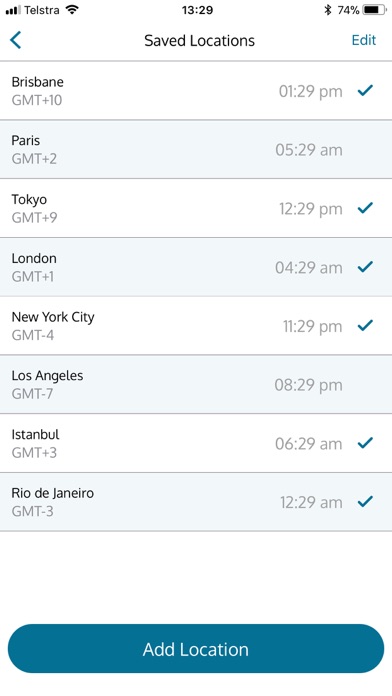Tap the back arrow icon
The height and width of the screenshot is (696, 392).
tap(16, 40)
